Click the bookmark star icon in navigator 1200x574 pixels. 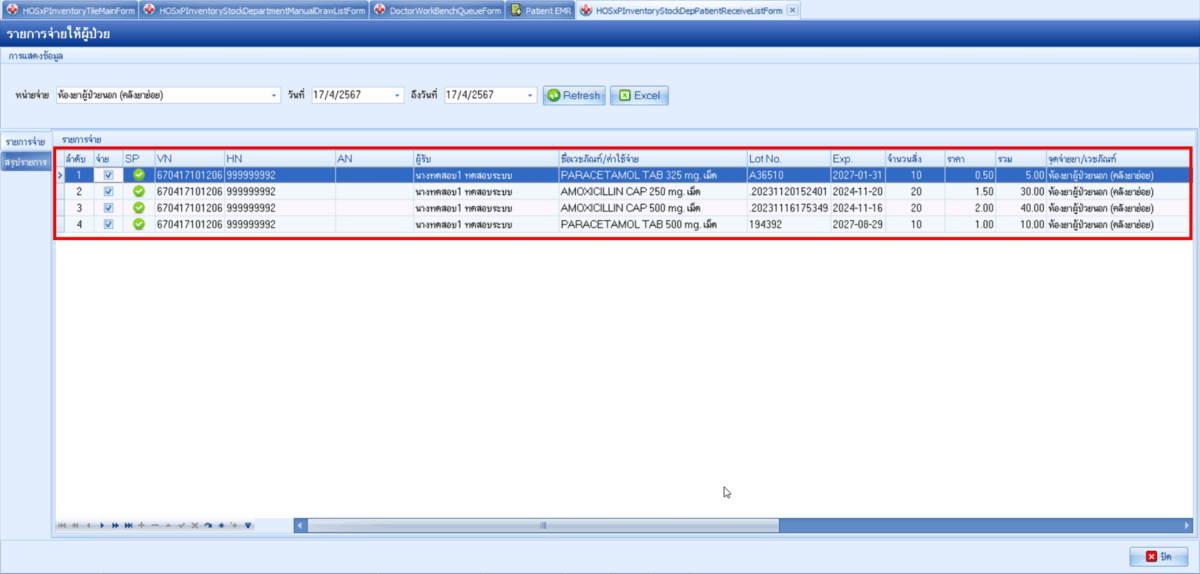point(220,525)
